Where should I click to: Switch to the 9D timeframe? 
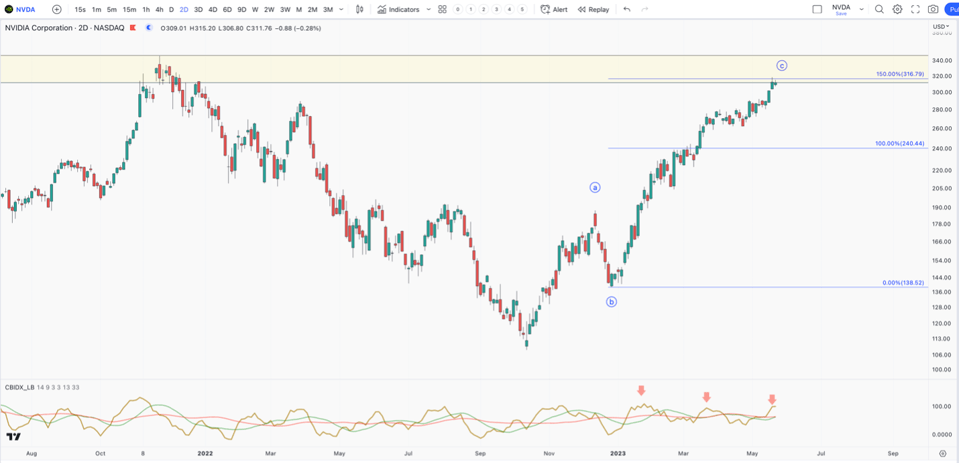pos(242,10)
